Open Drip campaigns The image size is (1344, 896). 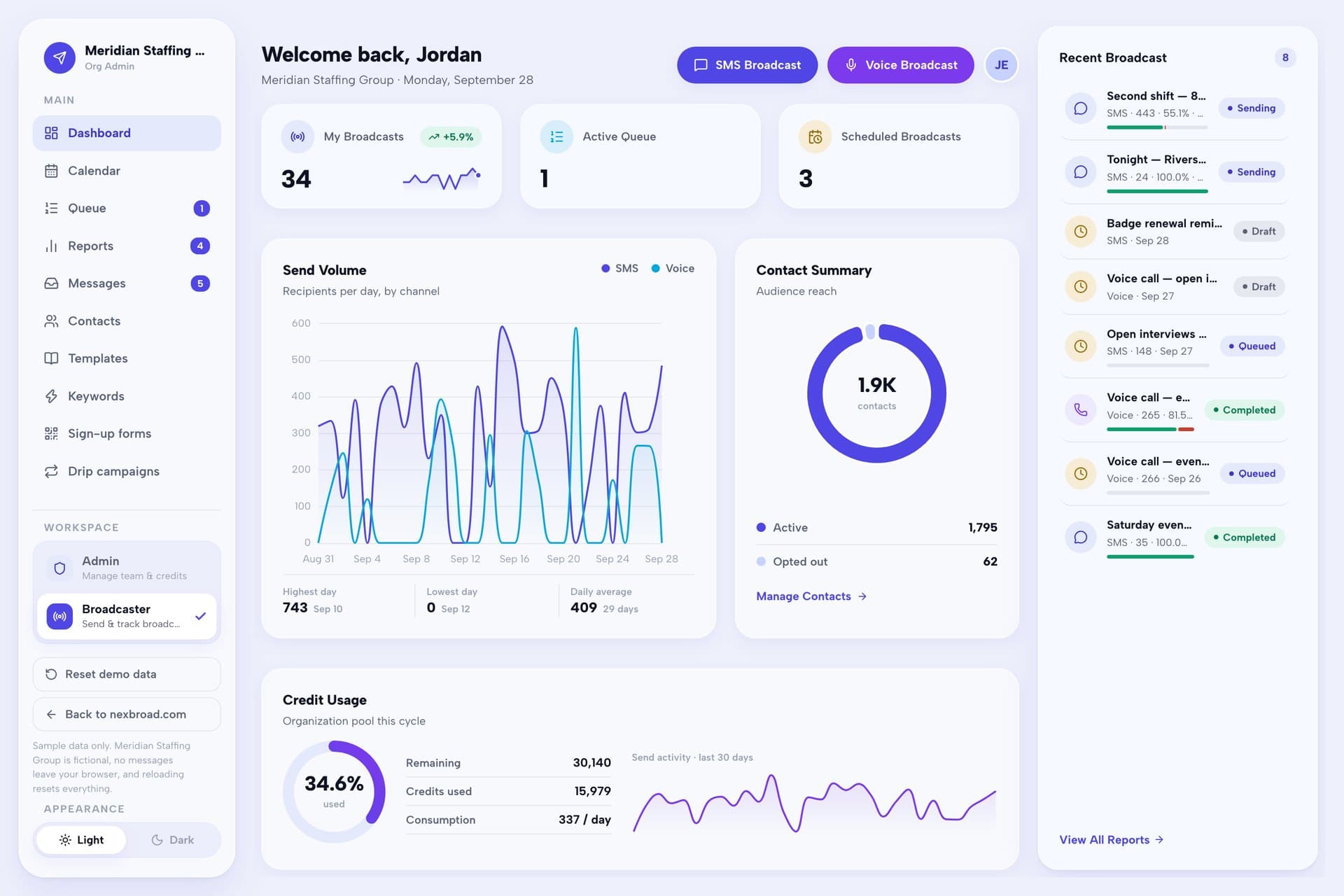pyautogui.click(x=127, y=471)
